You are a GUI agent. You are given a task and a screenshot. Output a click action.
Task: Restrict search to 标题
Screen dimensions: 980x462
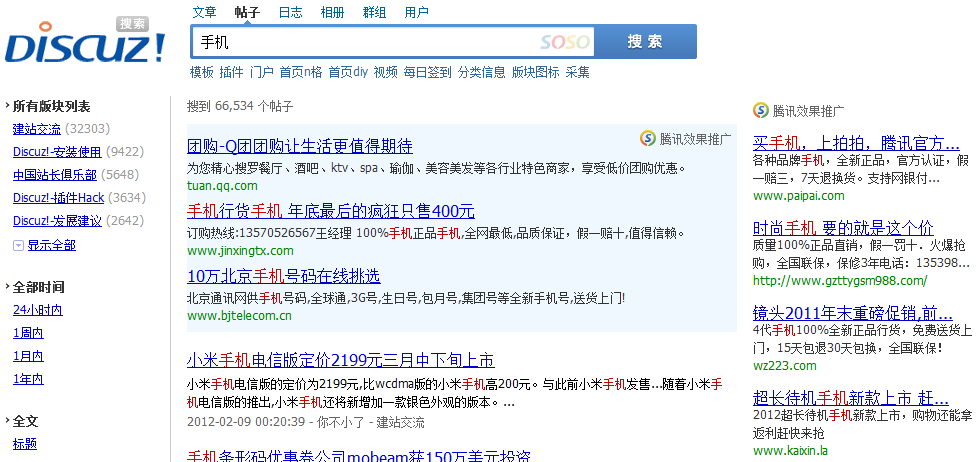(x=25, y=444)
